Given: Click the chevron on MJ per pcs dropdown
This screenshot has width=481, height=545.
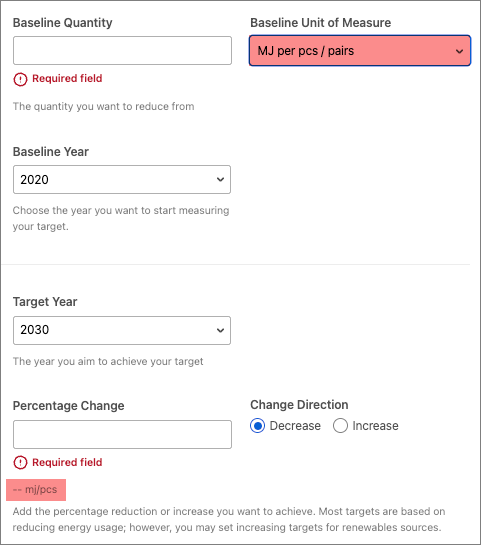Looking at the screenshot, I should click(x=459, y=51).
